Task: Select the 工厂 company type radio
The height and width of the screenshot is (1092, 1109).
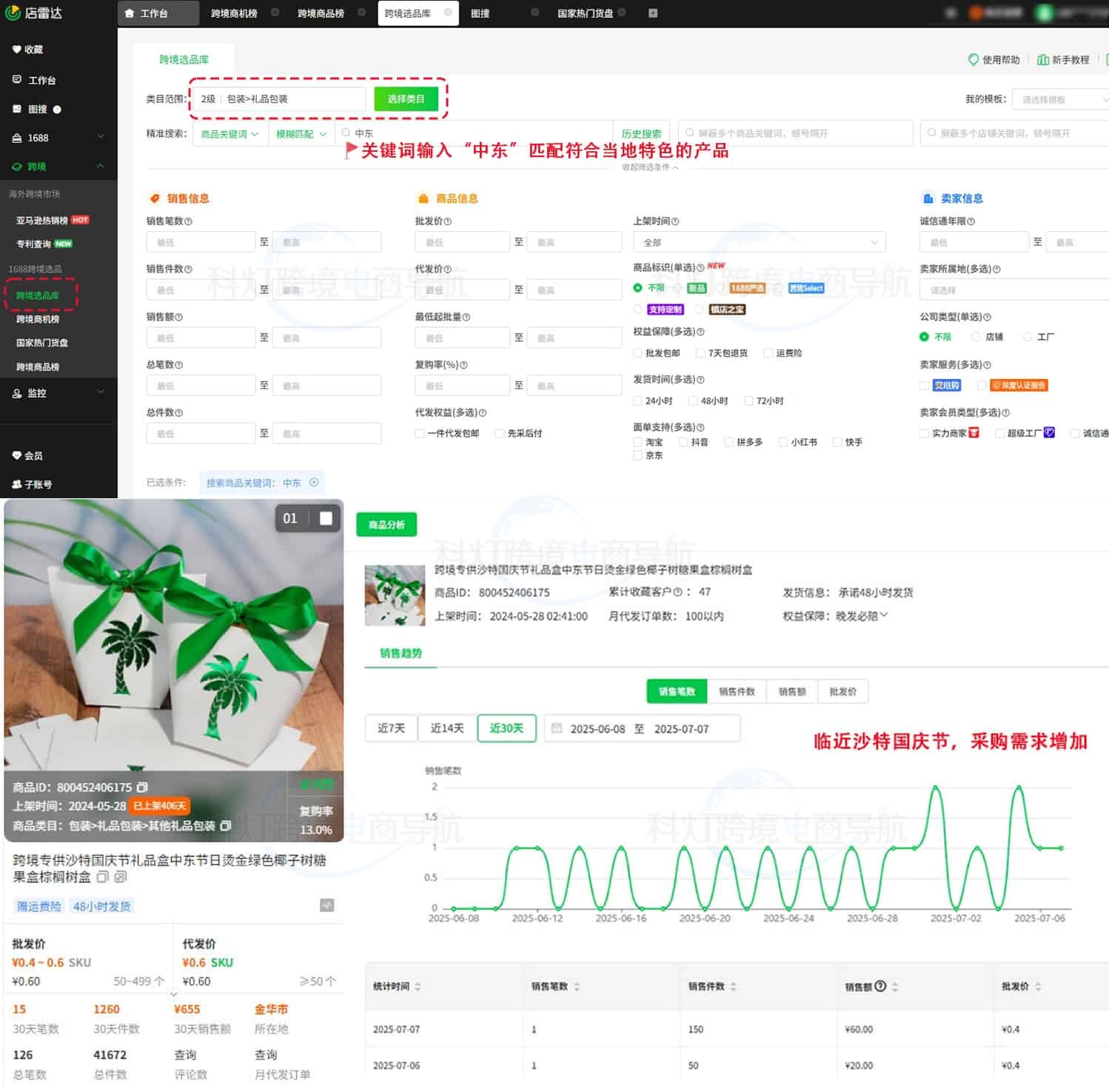Action: 1027,337
